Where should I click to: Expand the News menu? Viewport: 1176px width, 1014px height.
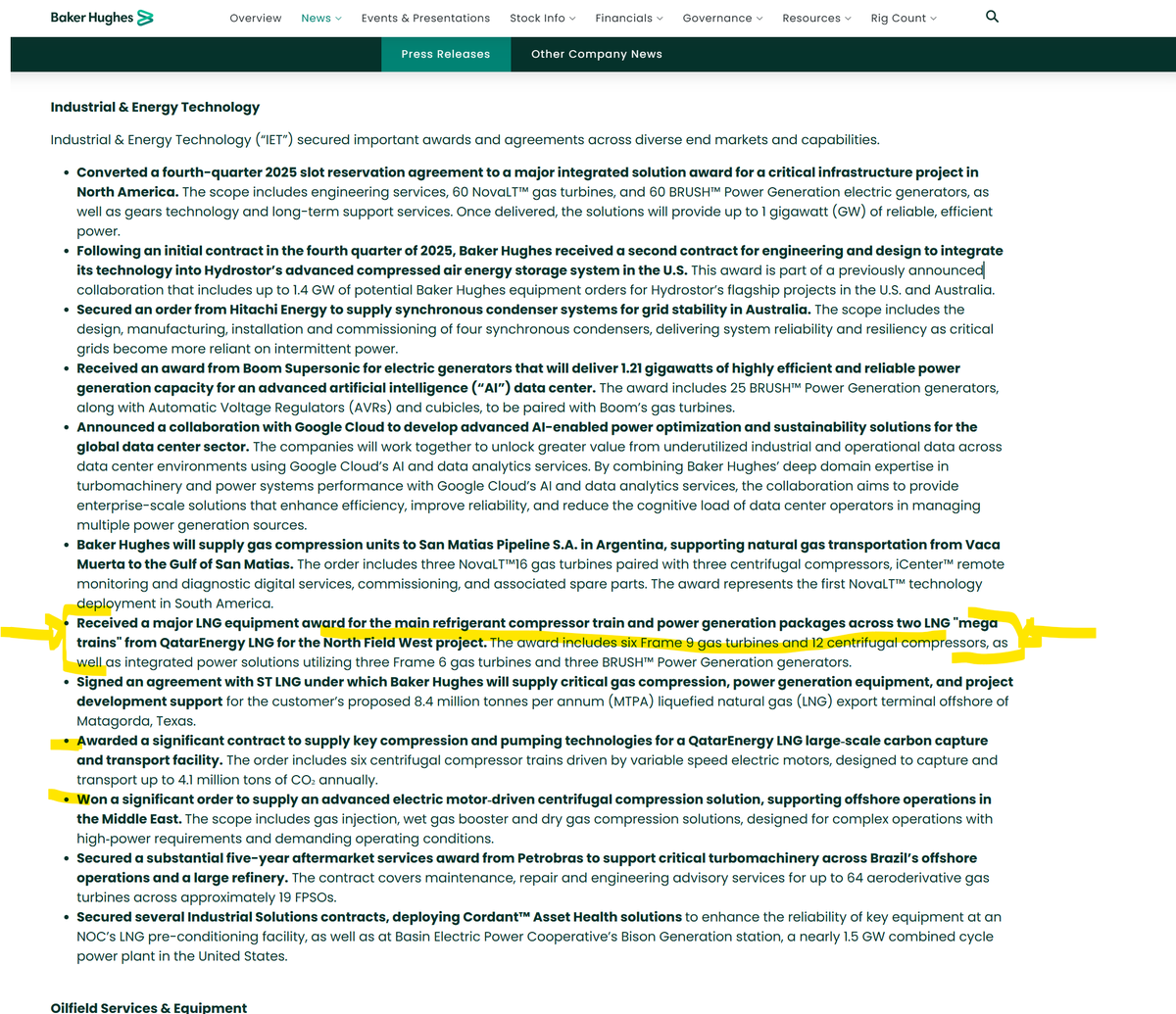[321, 18]
